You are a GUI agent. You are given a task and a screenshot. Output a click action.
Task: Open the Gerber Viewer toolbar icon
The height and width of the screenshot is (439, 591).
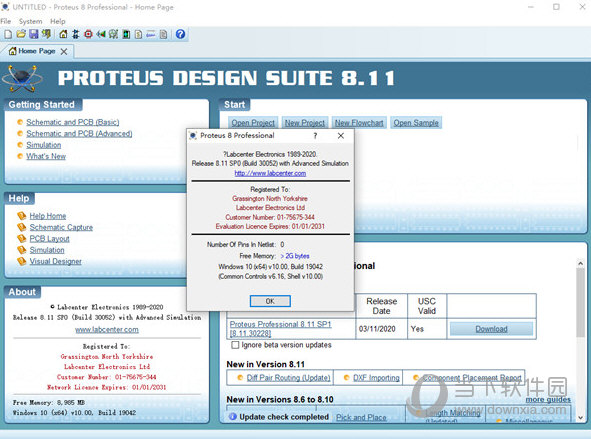click(x=113, y=34)
